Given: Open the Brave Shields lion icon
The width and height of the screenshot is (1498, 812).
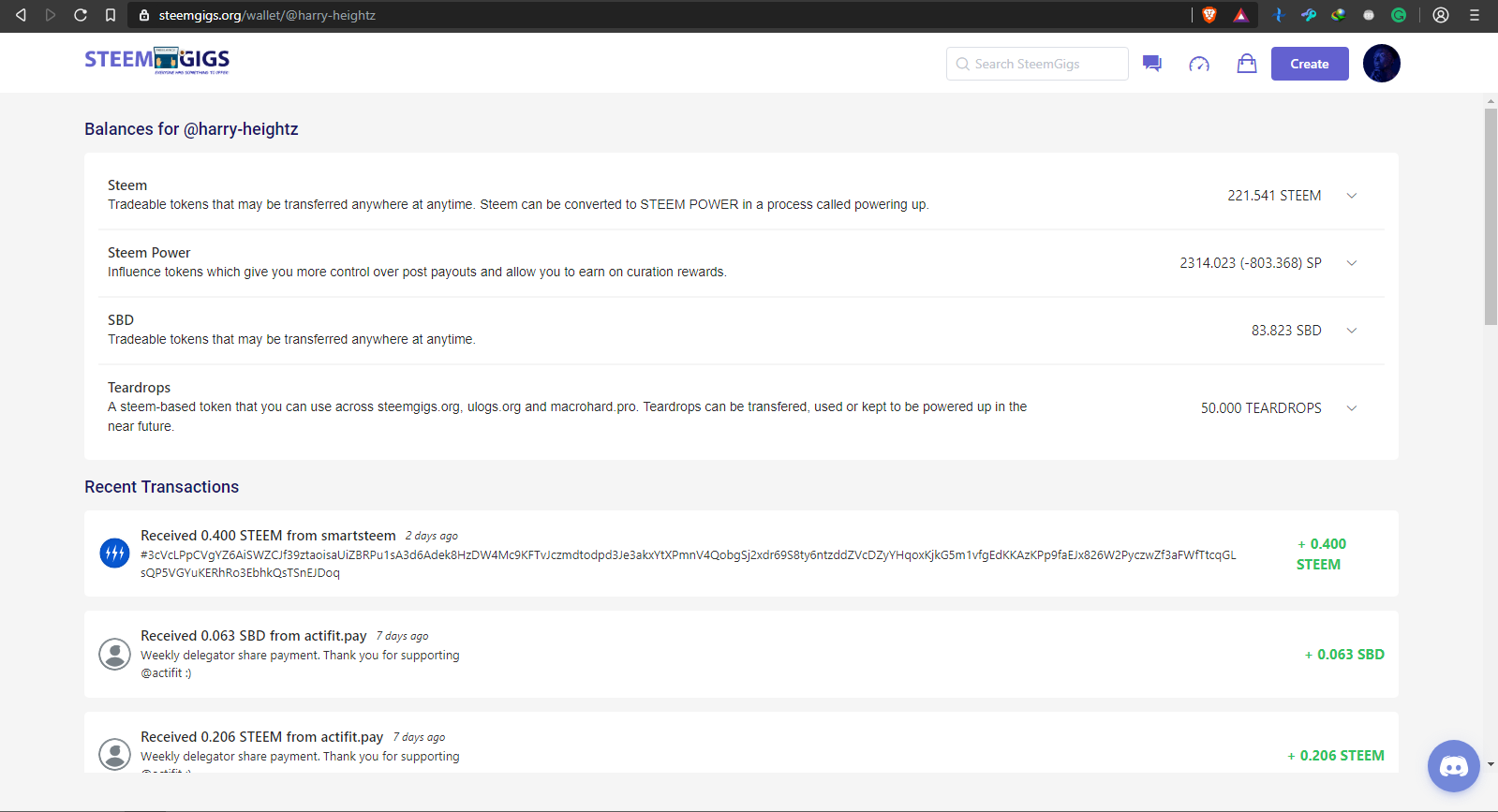Looking at the screenshot, I should (1209, 15).
